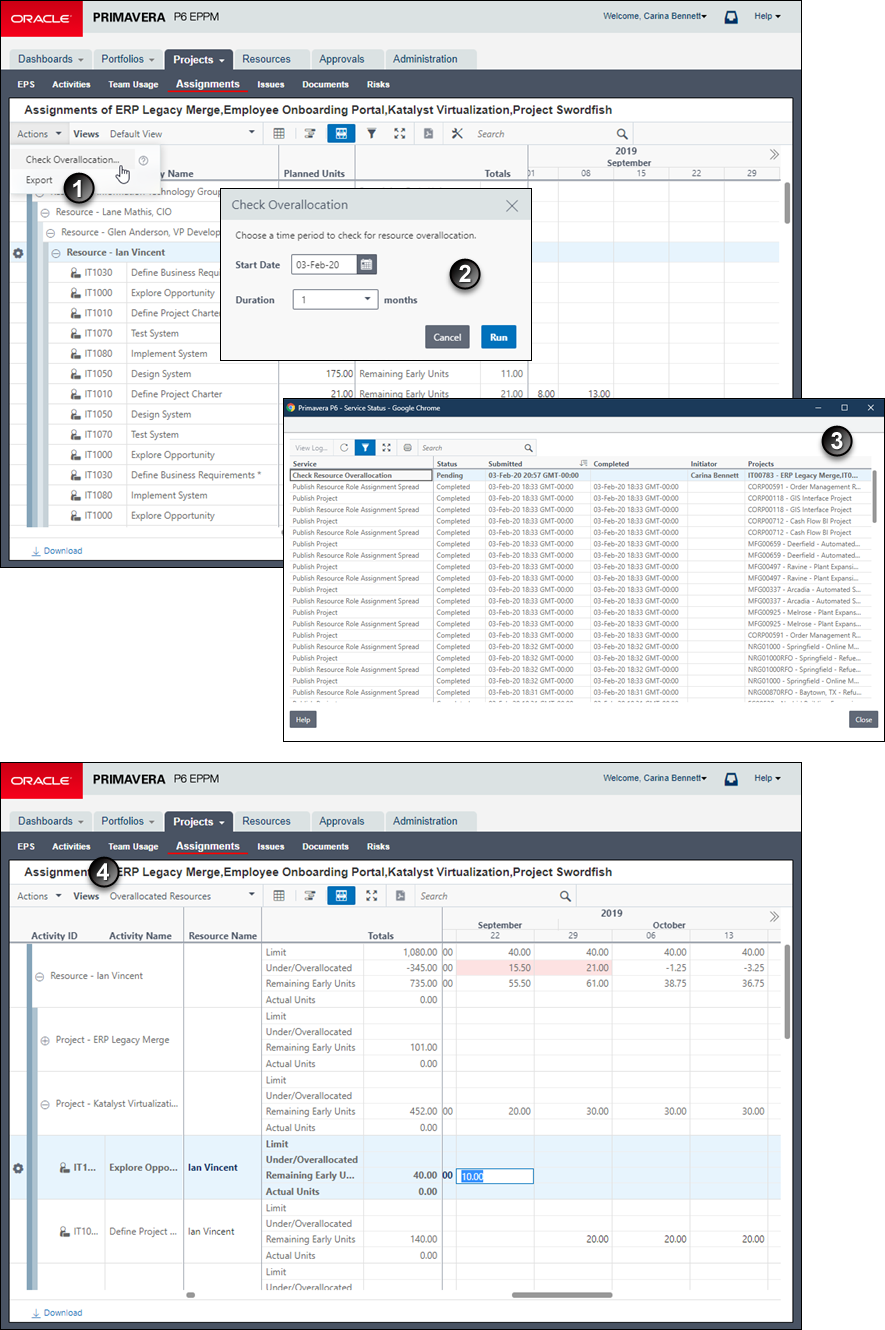The height and width of the screenshot is (1330, 885).
Task: Click the print icon in Service Status window
Action: 406,448
